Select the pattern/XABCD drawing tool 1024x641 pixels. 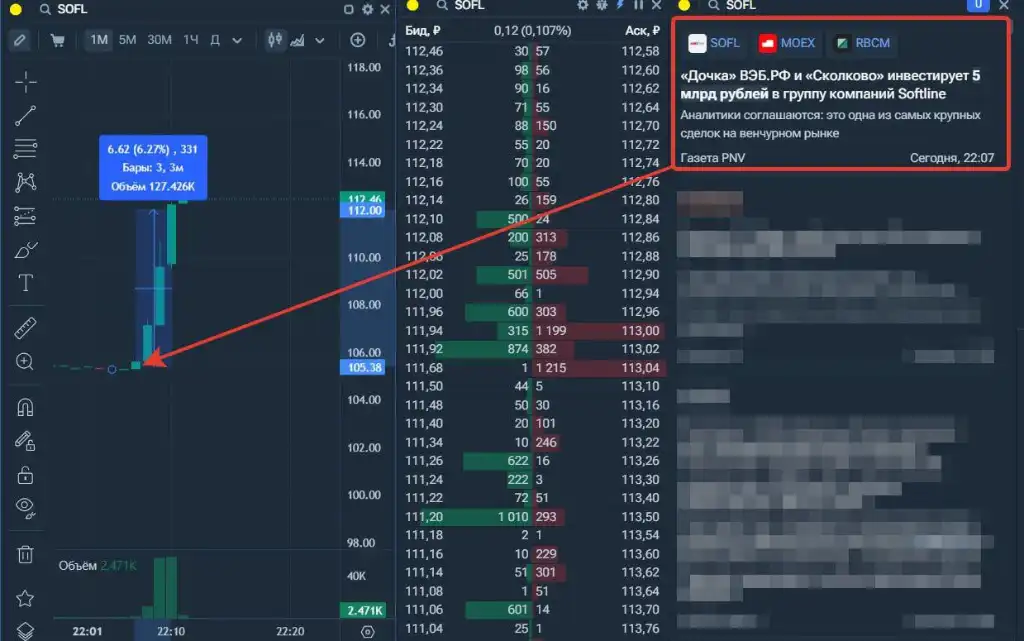(x=25, y=182)
